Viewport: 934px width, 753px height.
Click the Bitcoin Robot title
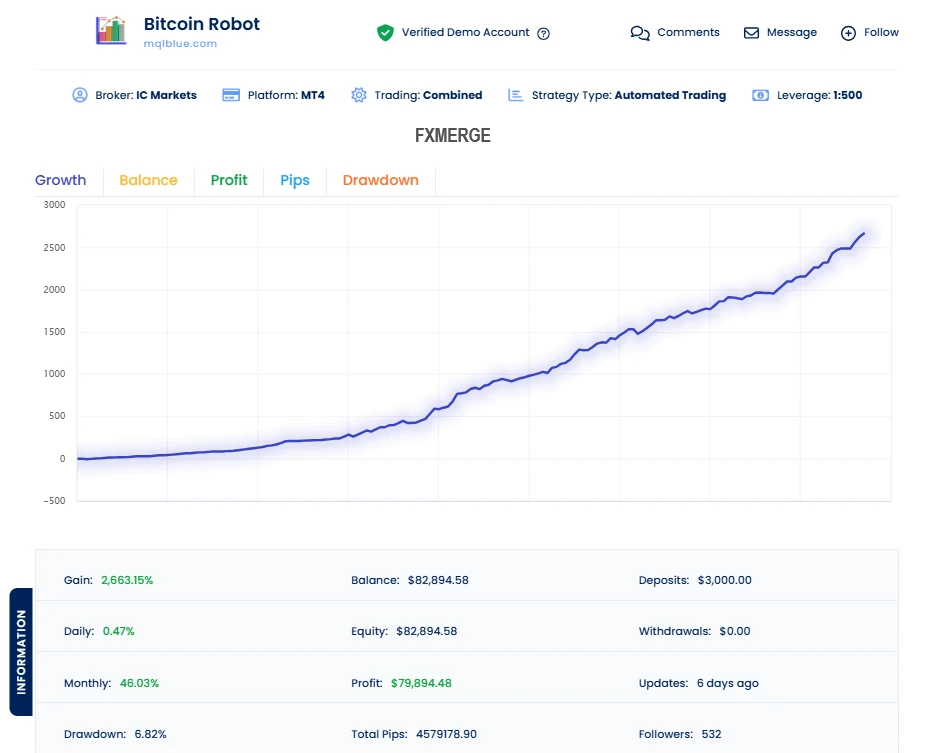pyautogui.click(x=201, y=23)
